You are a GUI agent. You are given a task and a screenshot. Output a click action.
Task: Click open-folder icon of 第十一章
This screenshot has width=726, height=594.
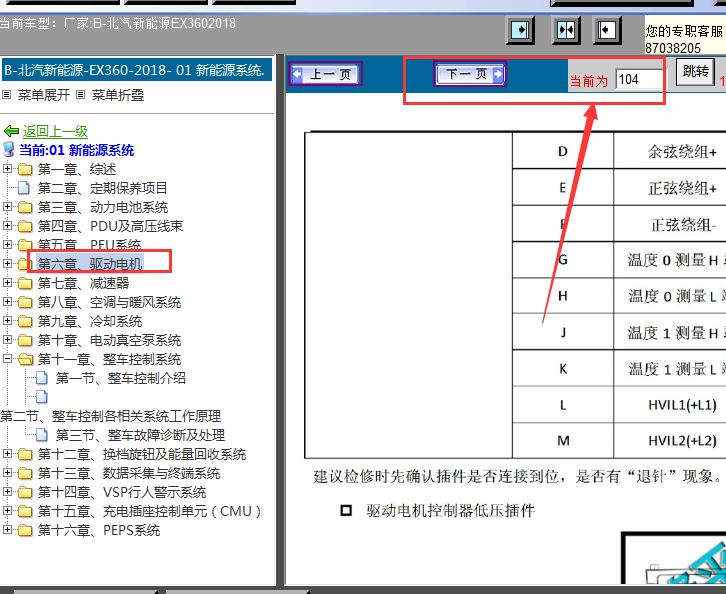(25, 359)
